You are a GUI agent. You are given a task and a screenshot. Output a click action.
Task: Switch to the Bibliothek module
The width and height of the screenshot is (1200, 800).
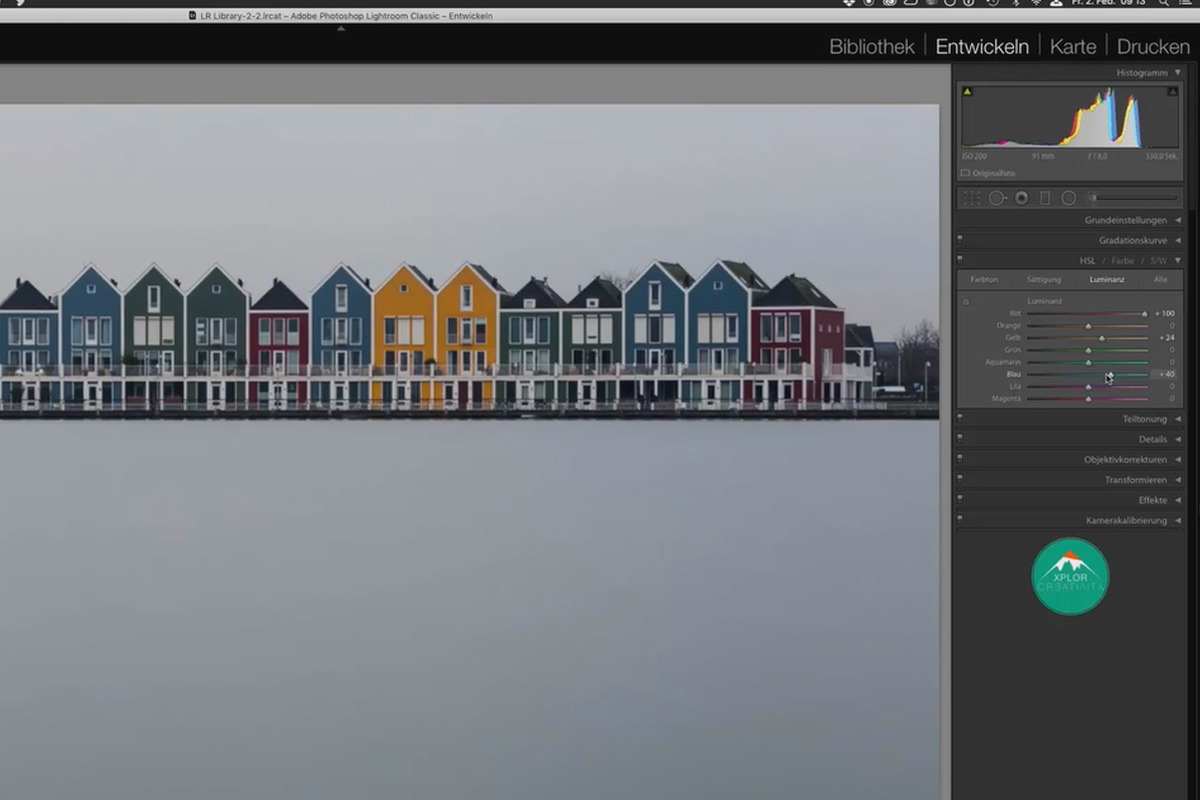(872, 46)
